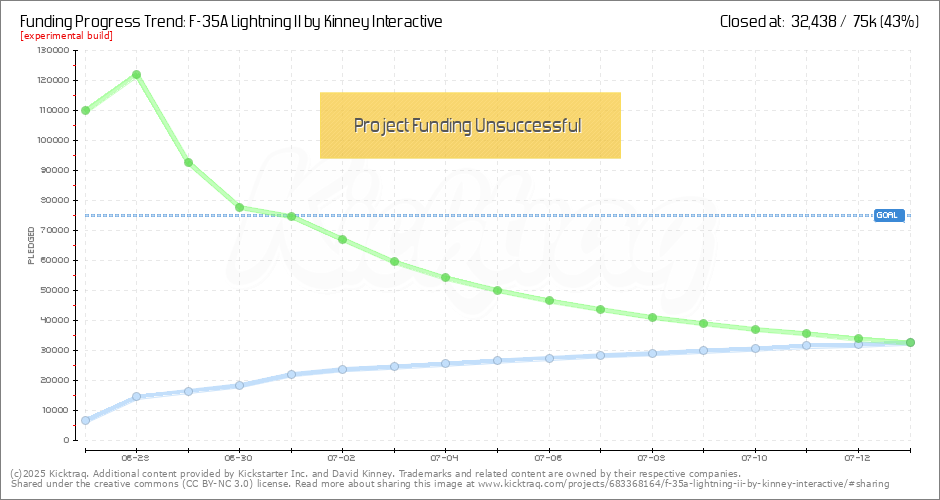Viewport: 940px width, 500px height.
Task: Click the first blue pledged data point
Action: pos(85,420)
